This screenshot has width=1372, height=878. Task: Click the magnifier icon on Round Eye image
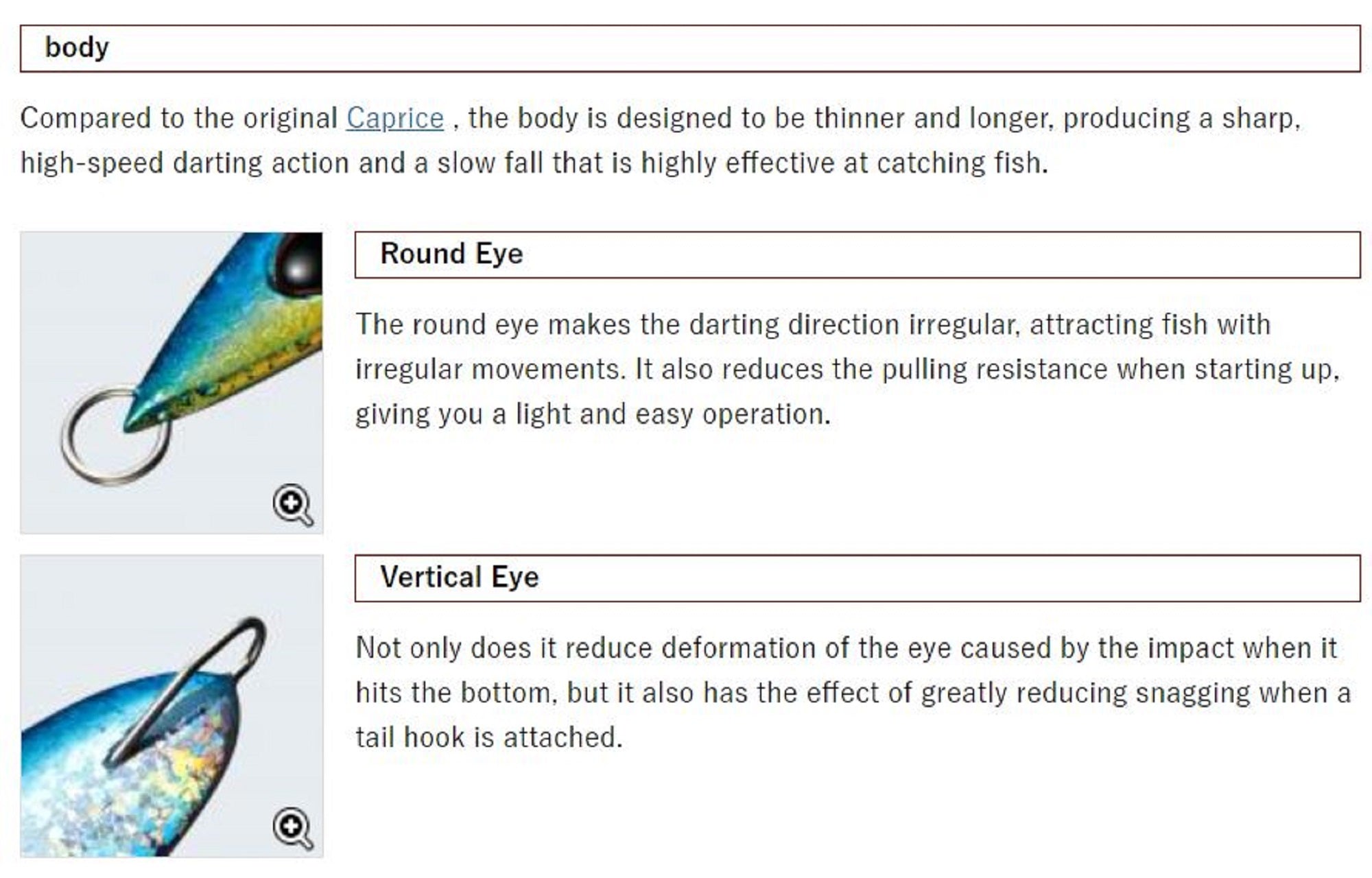(293, 504)
